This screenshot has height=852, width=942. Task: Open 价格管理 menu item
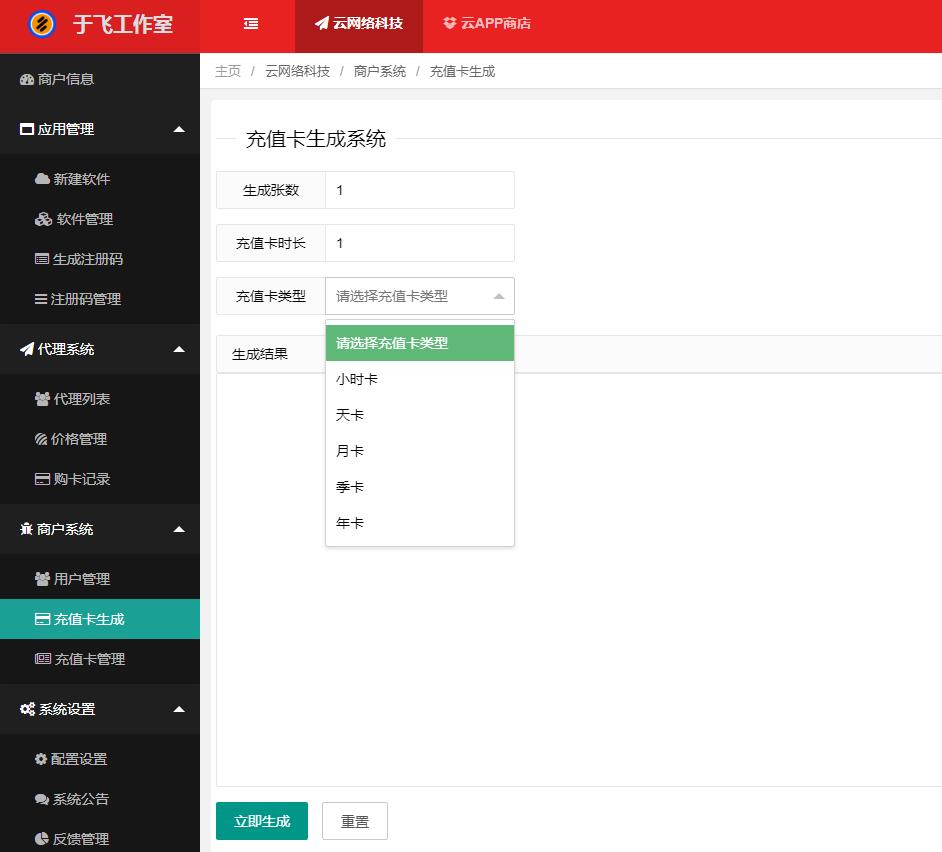[x=100, y=439]
